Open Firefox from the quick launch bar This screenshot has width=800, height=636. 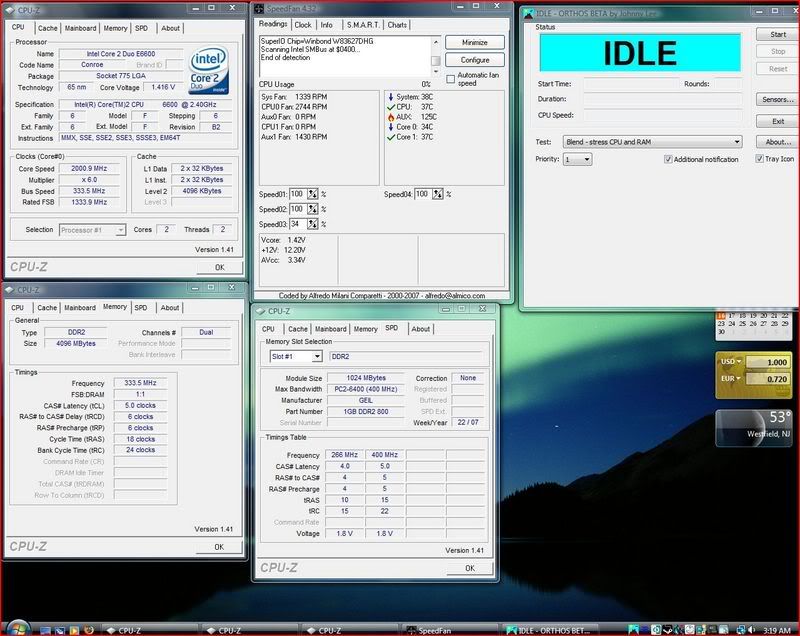(x=87, y=630)
